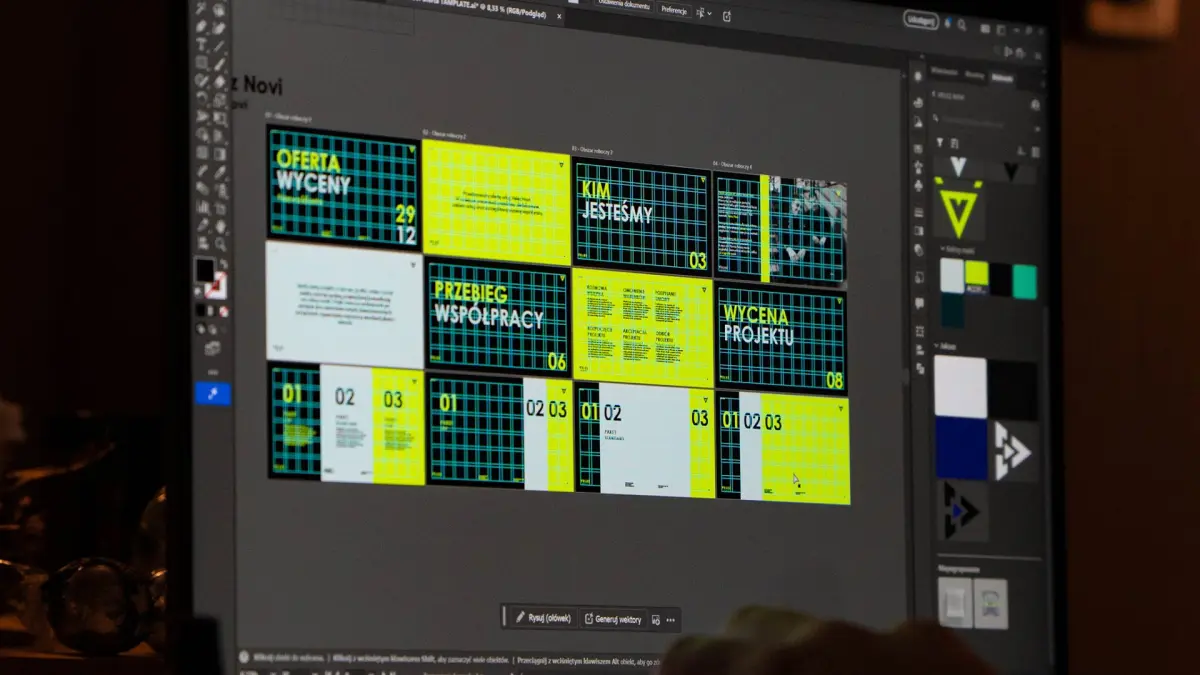Select the Rectangle tool

(202, 62)
